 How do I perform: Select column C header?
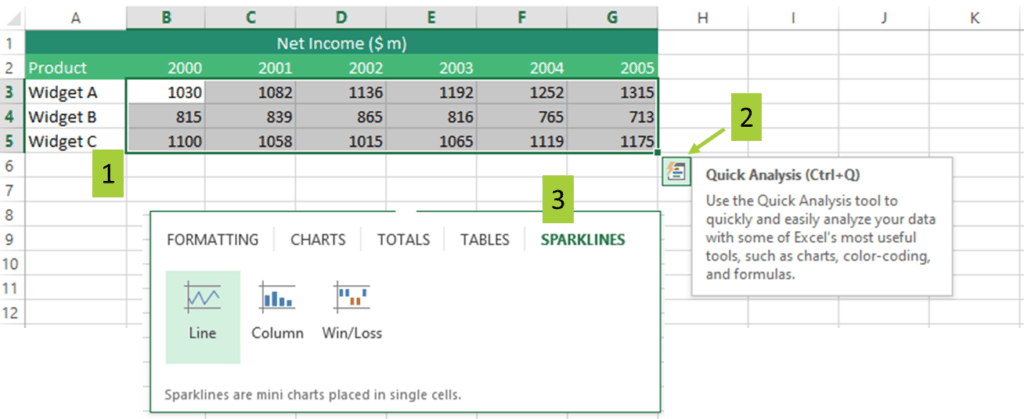(x=251, y=18)
